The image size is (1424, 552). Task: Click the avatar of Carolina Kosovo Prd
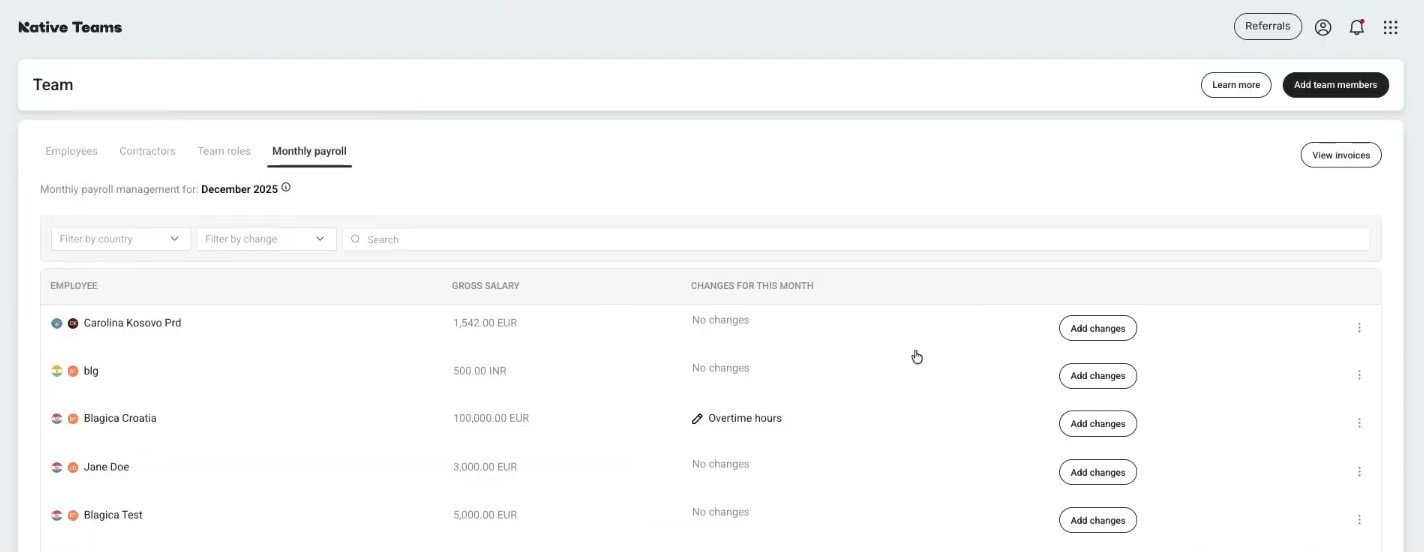point(73,323)
